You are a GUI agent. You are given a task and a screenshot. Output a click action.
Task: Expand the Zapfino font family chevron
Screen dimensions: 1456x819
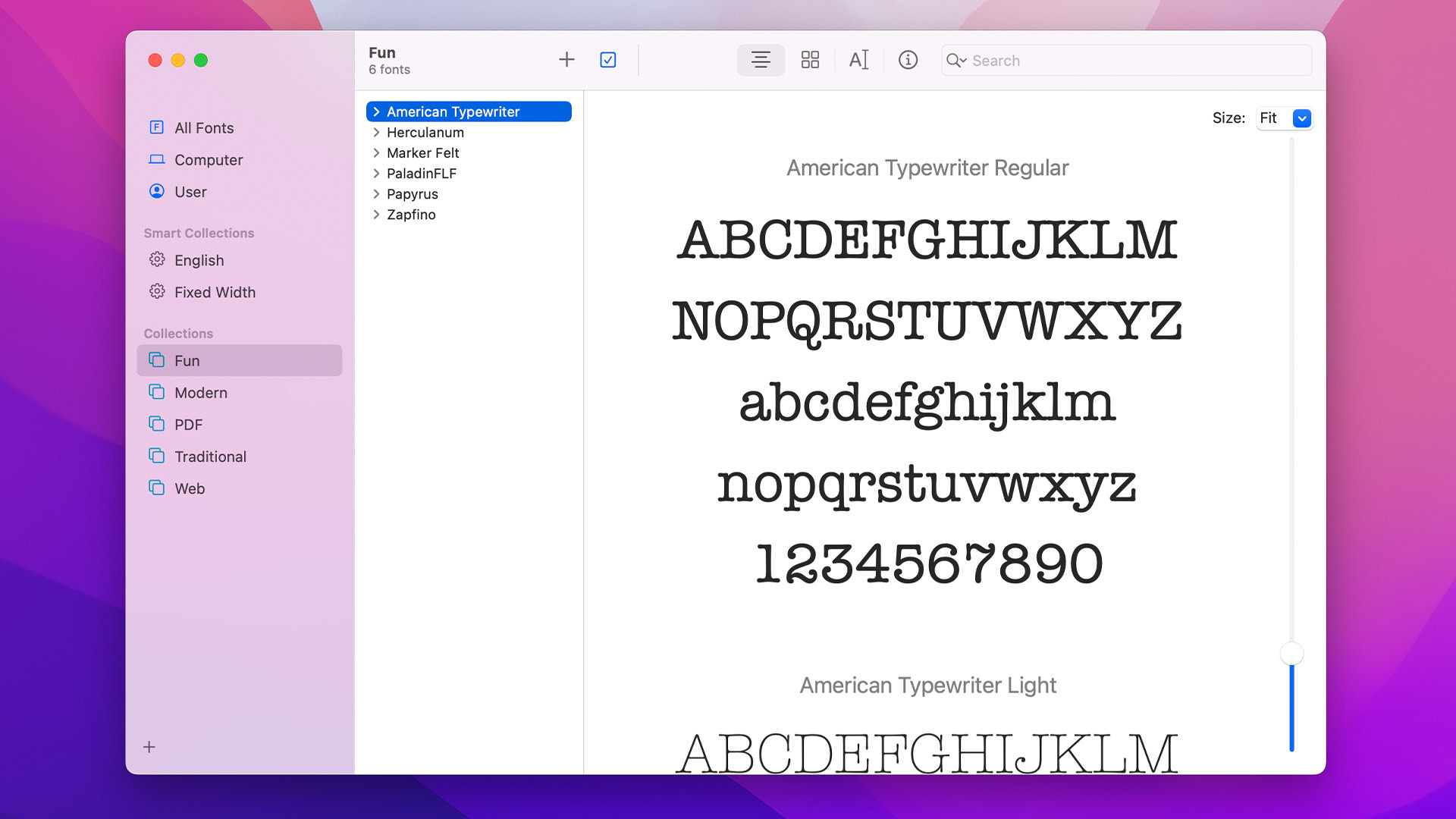coord(376,215)
